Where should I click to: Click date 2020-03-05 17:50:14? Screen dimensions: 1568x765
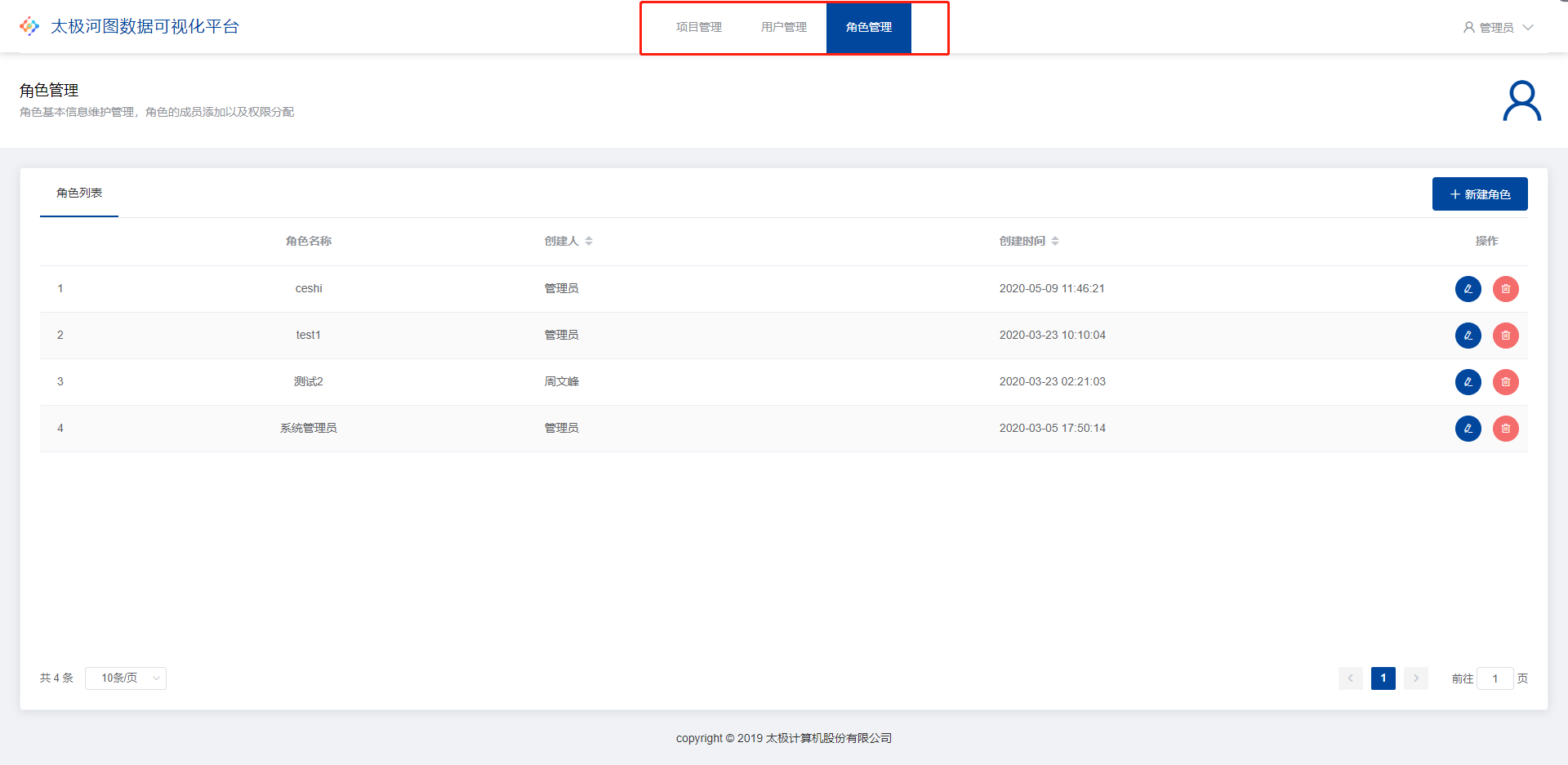(1053, 429)
